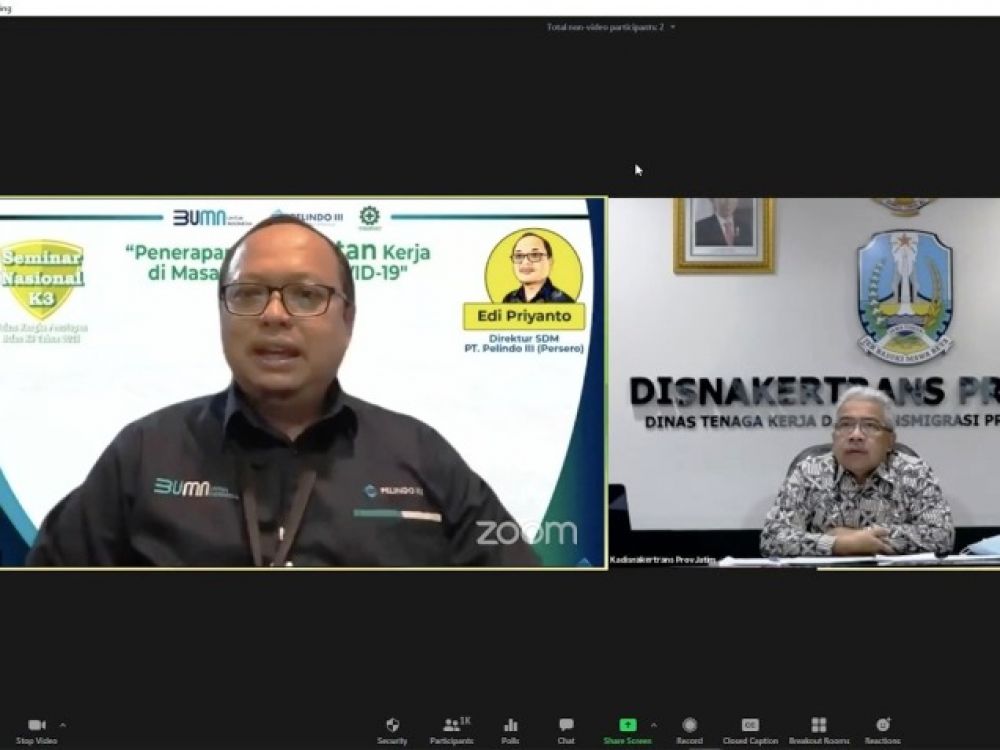
Task: Open the Reactions picker
Action: [x=882, y=725]
